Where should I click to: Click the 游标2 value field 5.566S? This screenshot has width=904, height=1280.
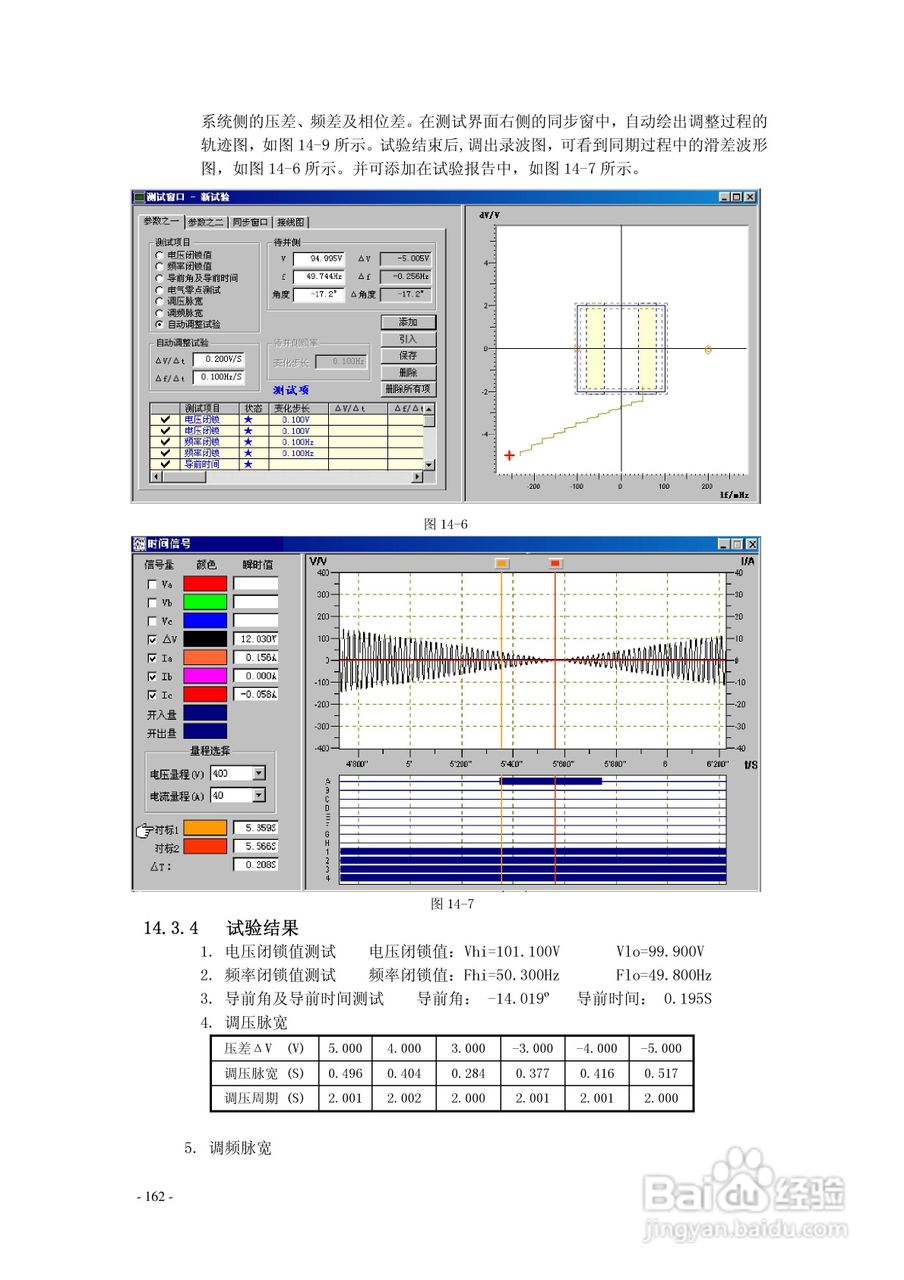[x=256, y=846]
